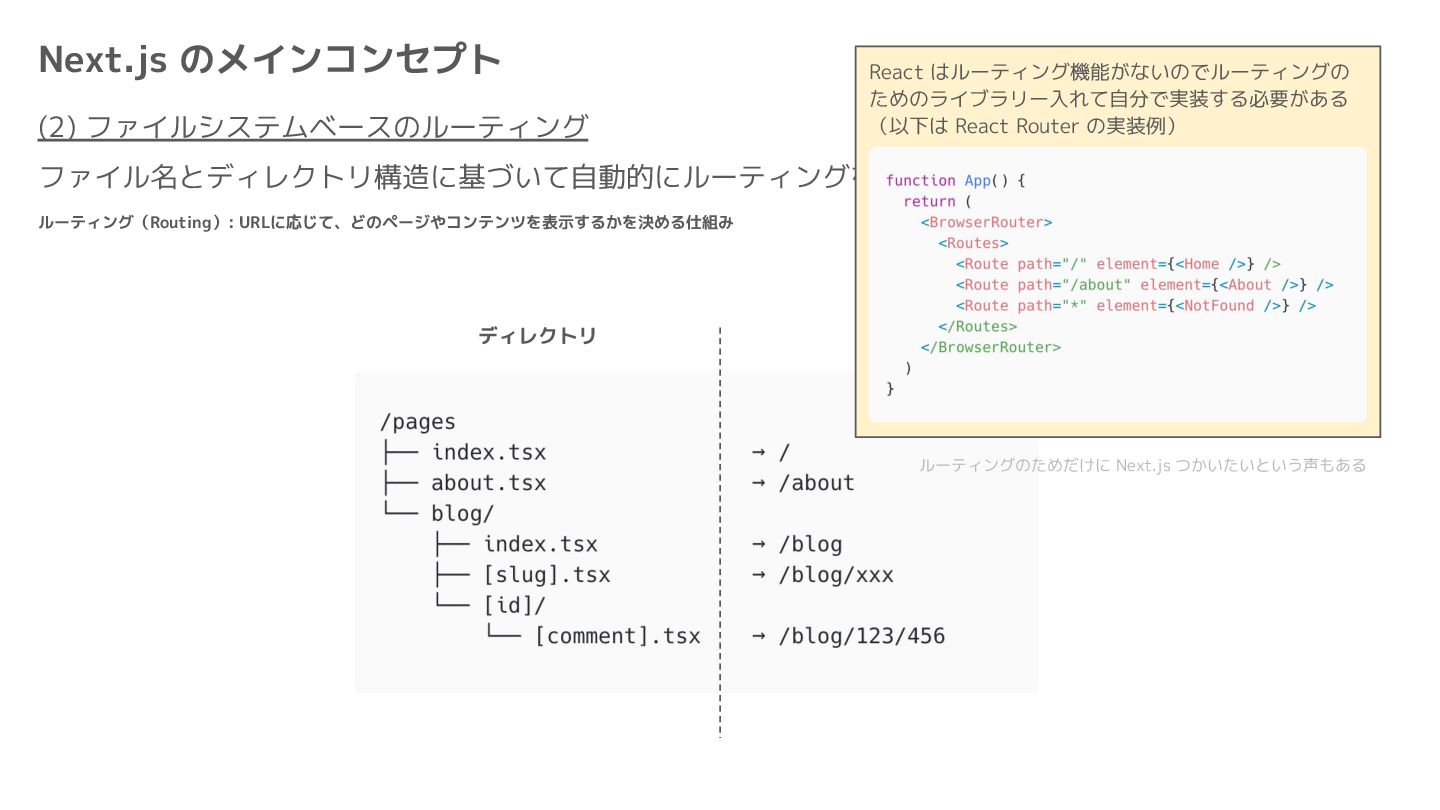Click the slide title 'Next.js のメインコンセプト'
Image resolution: width=1440 pixels, height=810 pixels.
(269, 60)
